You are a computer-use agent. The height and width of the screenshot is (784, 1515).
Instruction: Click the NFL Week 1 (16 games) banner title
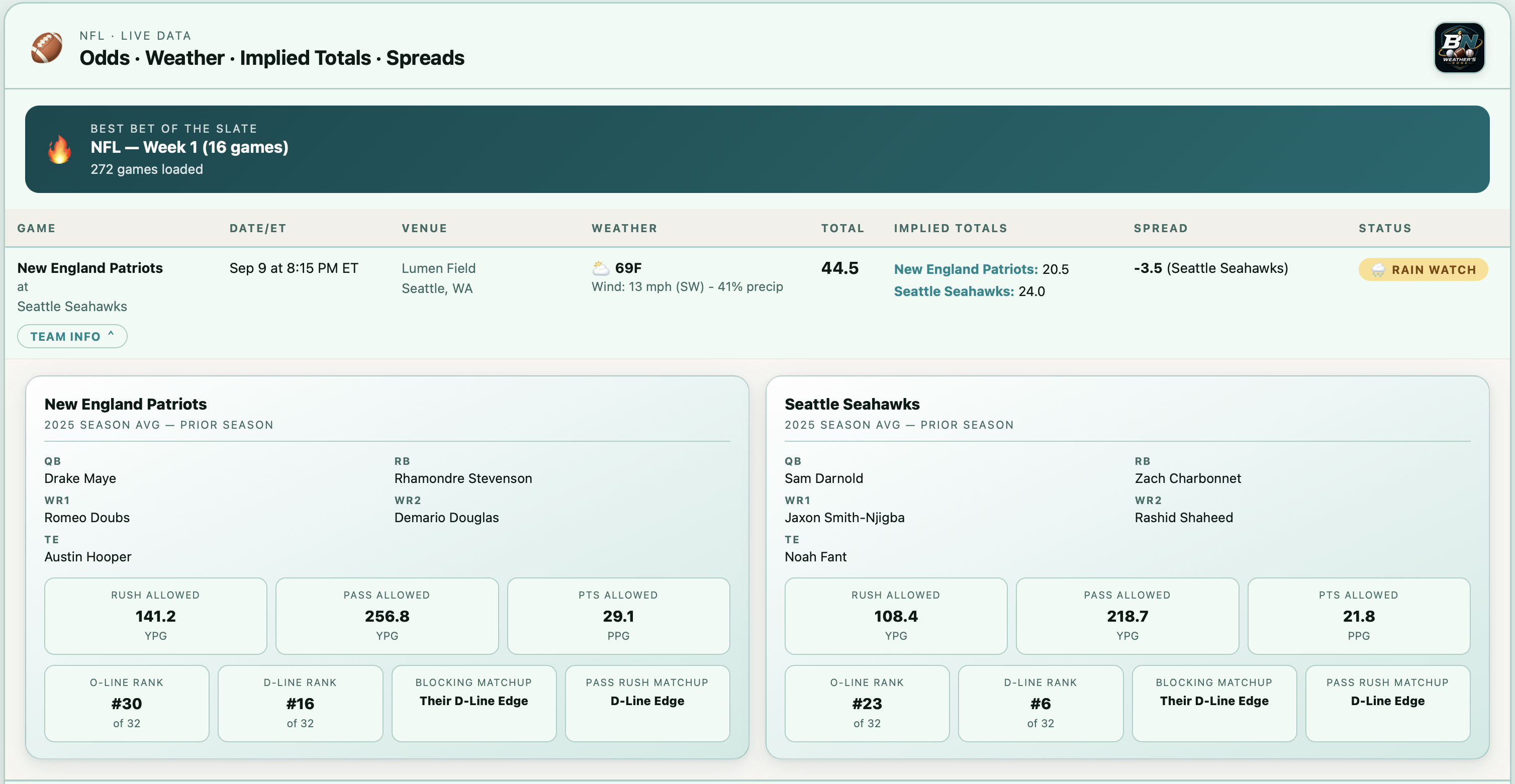(189, 147)
